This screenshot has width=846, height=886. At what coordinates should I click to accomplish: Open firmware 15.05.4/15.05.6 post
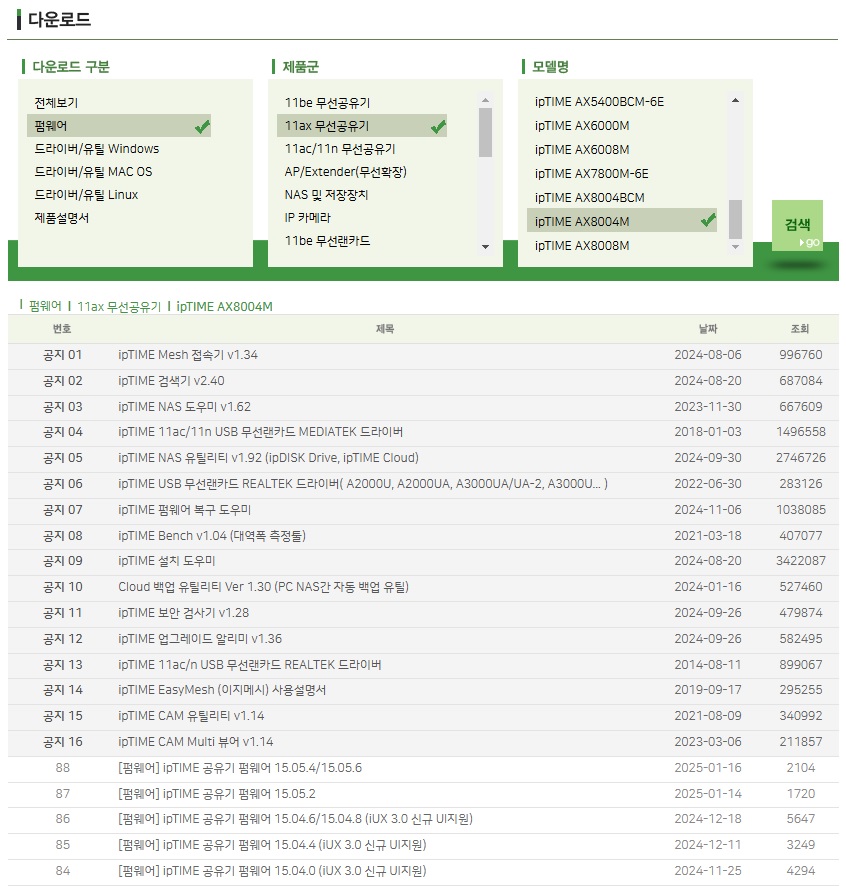click(x=240, y=767)
